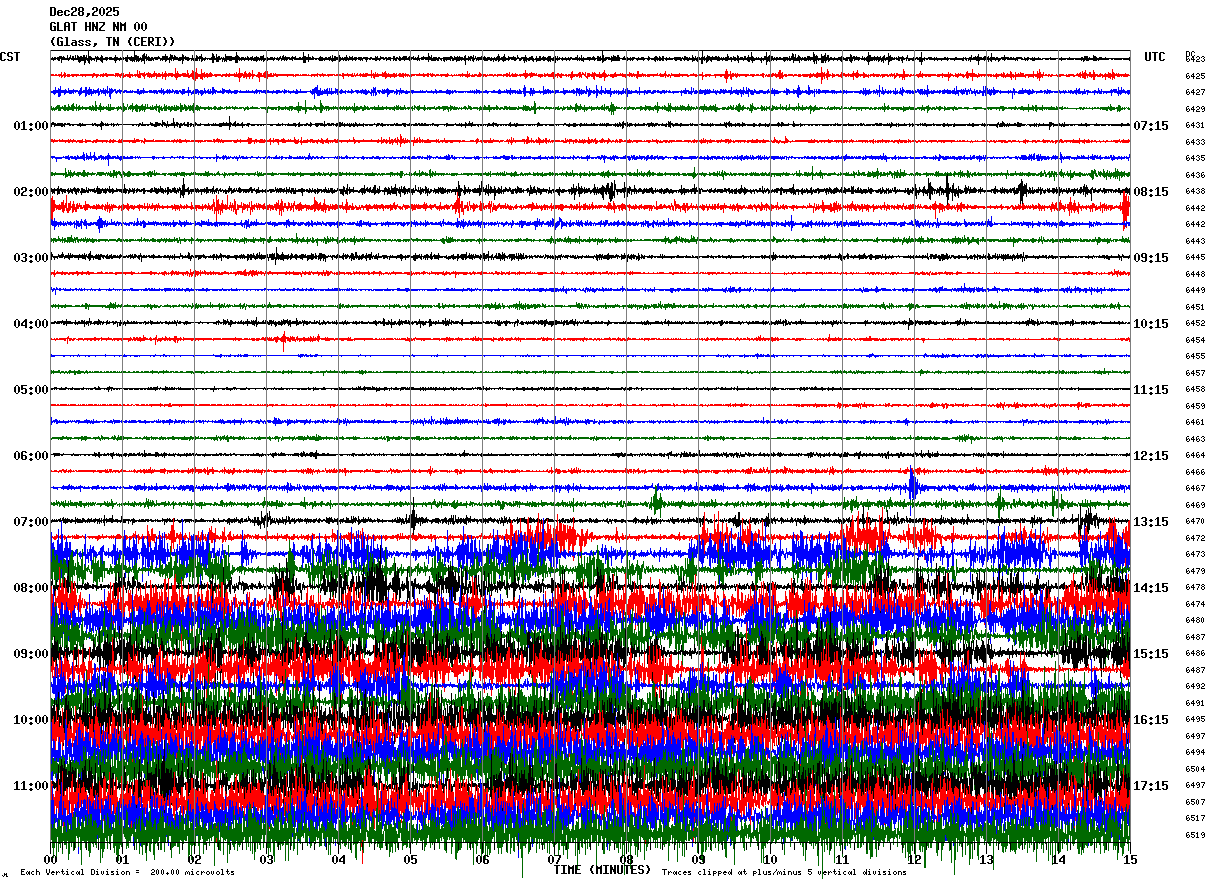Click the date label Dec28,2025
The image size is (1210, 886).
point(84,12)
